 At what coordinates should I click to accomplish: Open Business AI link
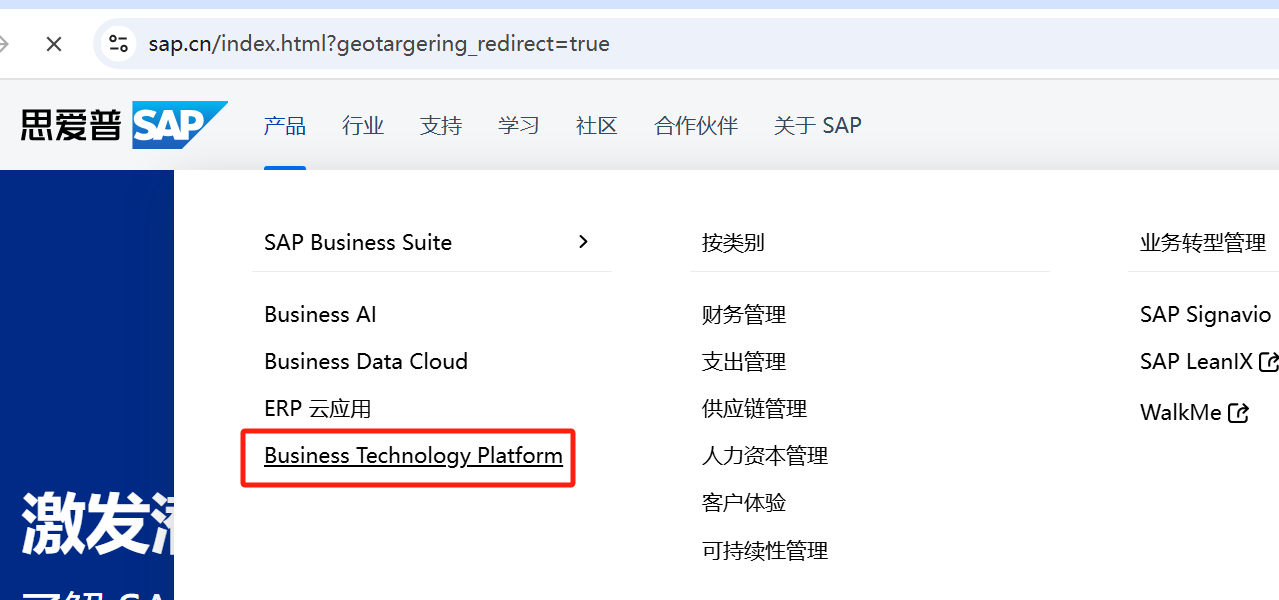click(x=320, y=314)
